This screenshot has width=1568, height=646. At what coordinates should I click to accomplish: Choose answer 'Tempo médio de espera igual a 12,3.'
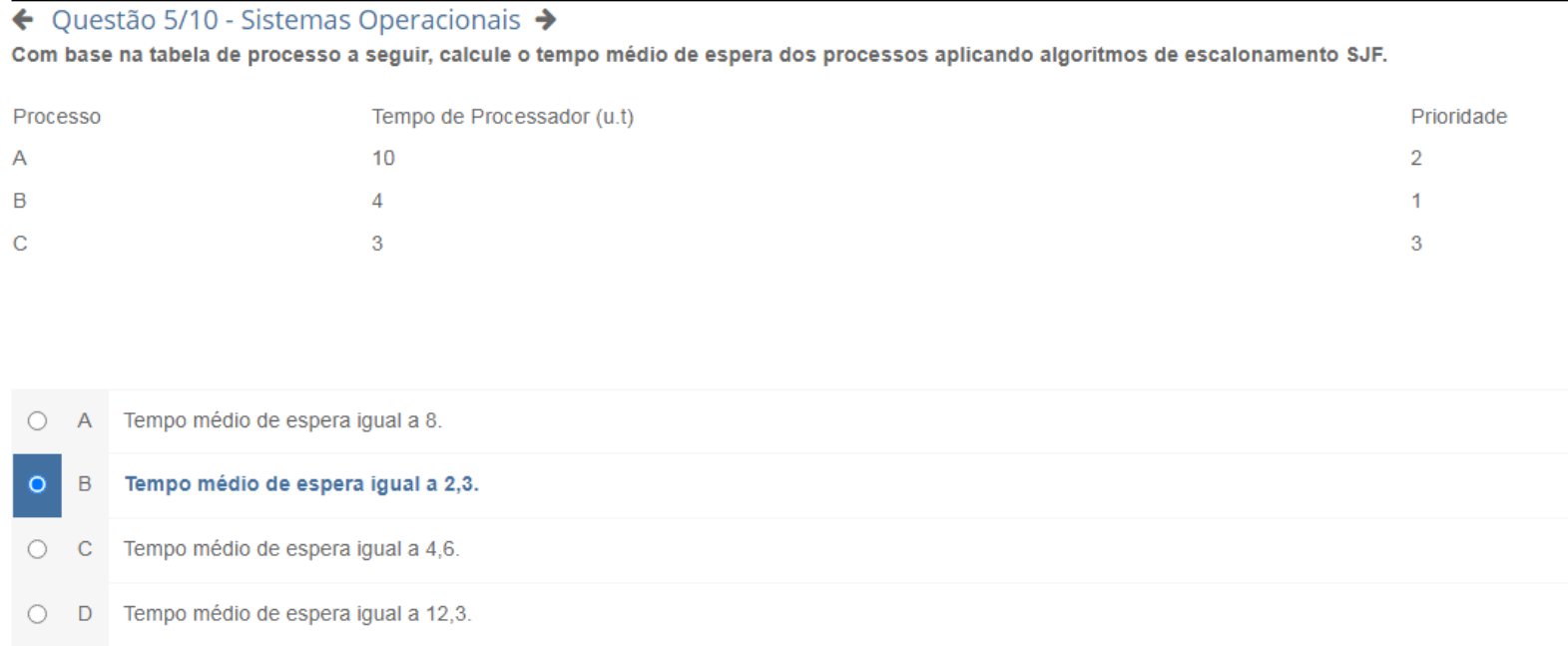[x=297, y=614]
